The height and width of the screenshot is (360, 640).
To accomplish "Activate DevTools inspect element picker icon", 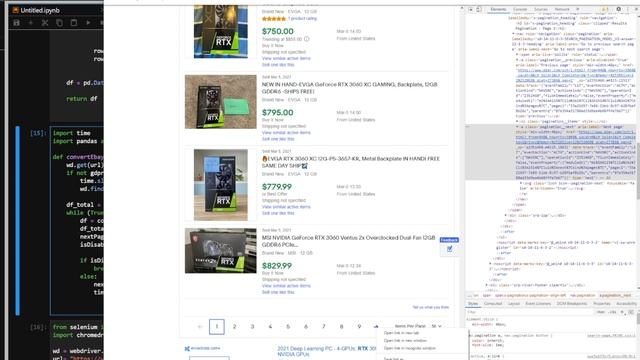I will [x=471, y=9].
